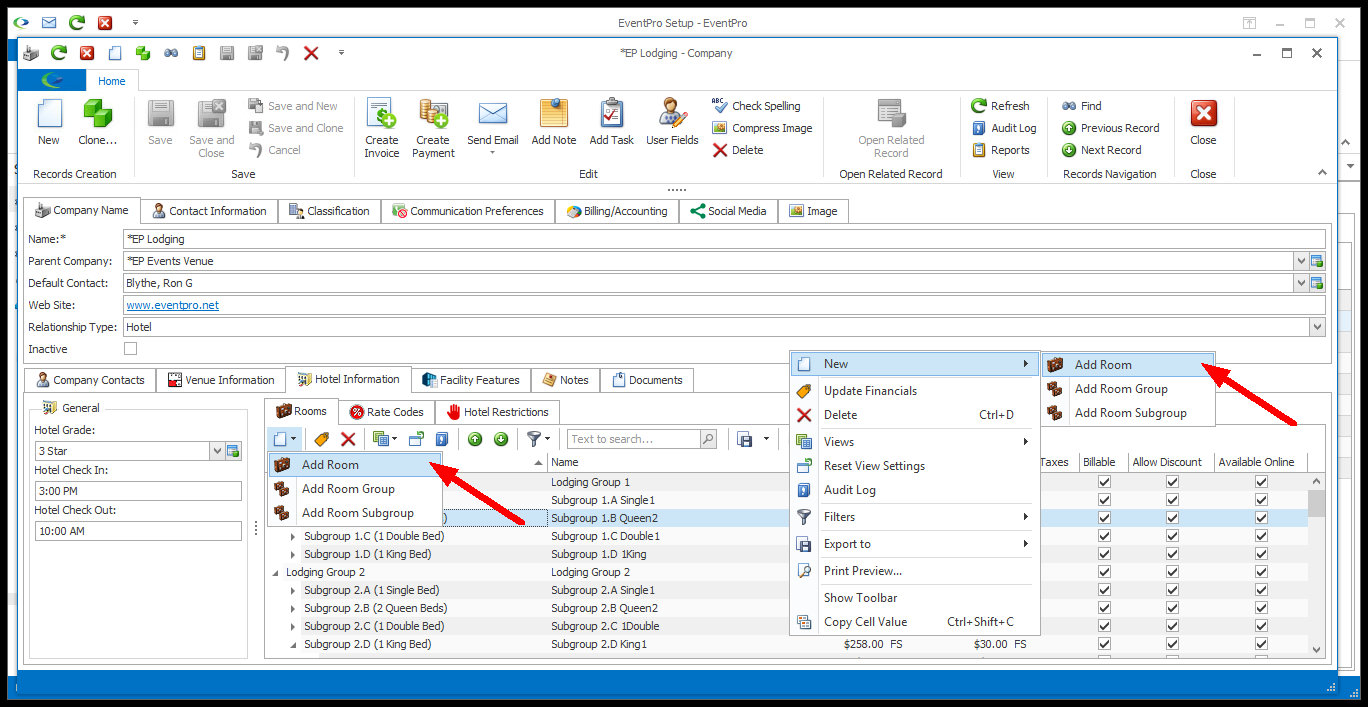Click Send Email in the ribbon
The width and height of the screenshot is (1368, 707).
[x=493, y=128]
